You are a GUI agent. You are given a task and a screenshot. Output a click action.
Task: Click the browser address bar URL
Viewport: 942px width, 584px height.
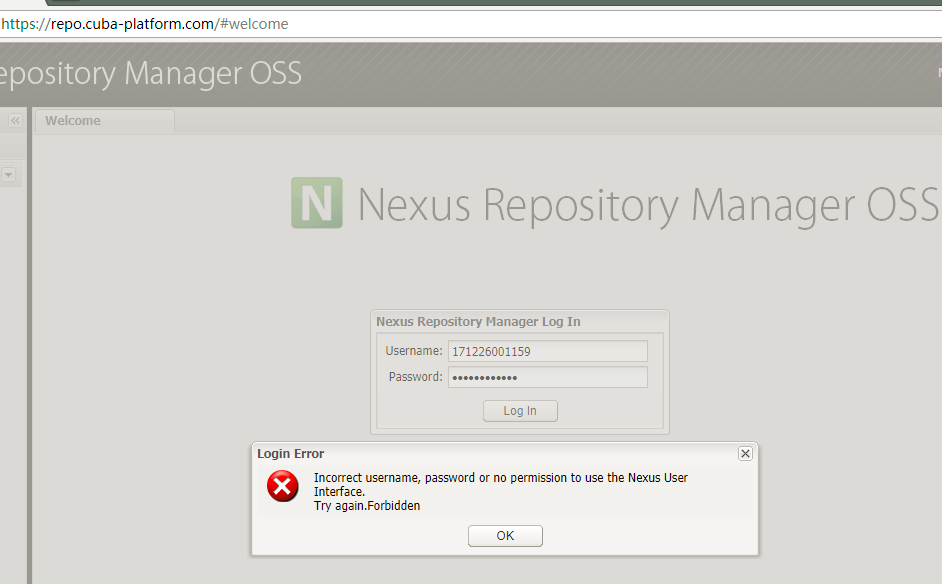click(x=145, y=24)
